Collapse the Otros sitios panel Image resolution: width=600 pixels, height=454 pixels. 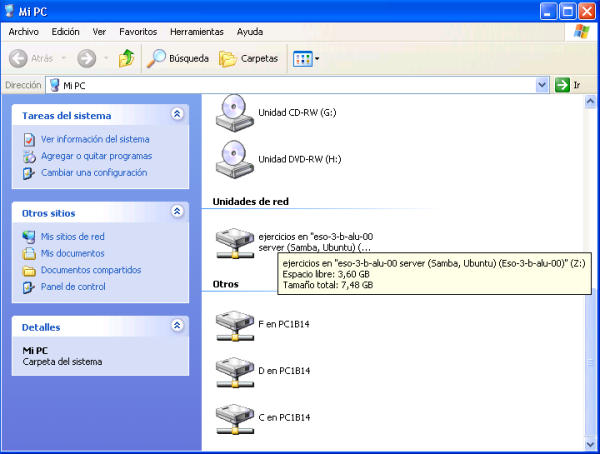(x=177, y=212)
